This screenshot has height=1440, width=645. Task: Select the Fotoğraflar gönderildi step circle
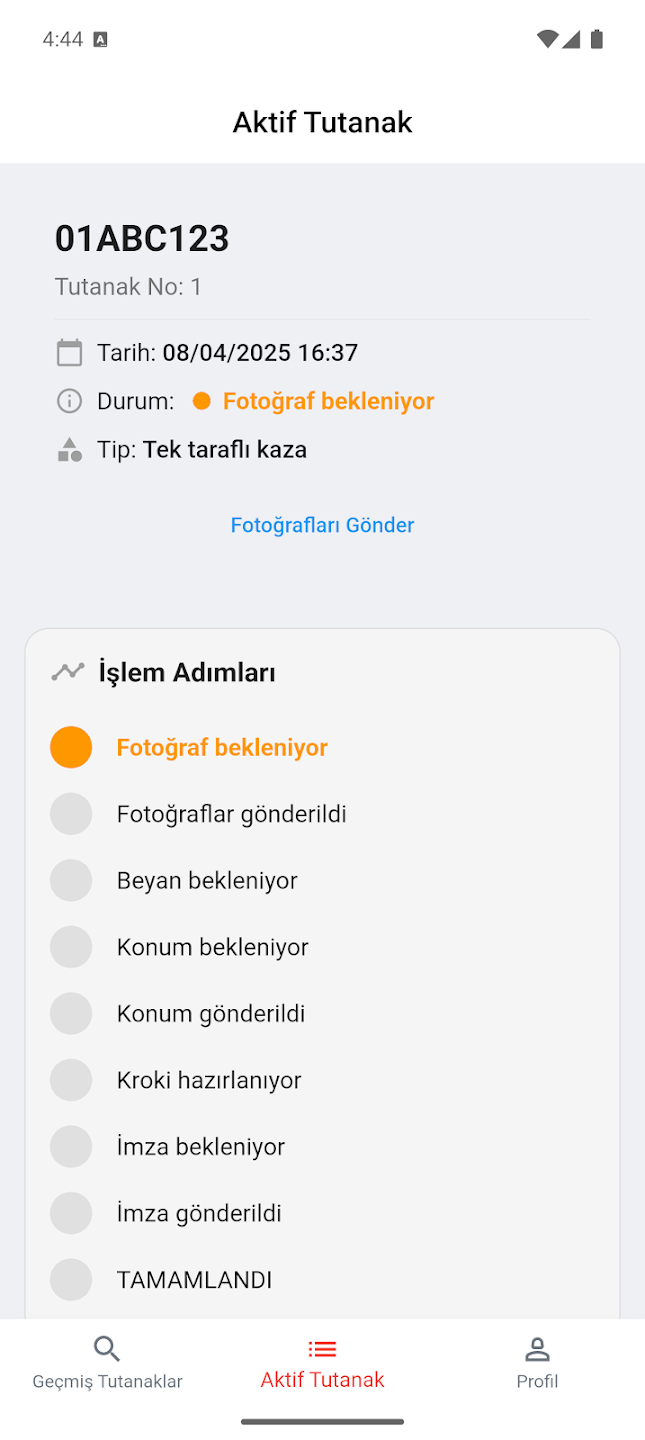(71, 814)
